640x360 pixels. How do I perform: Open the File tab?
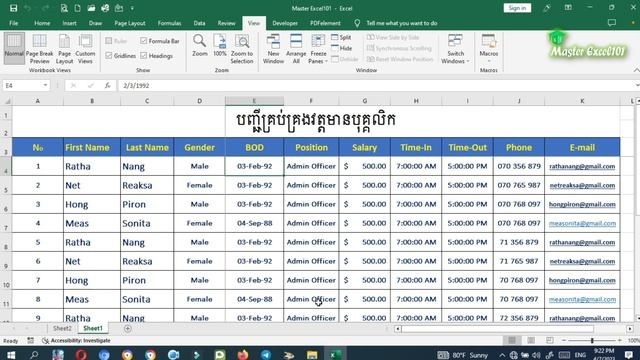(13, 23)
